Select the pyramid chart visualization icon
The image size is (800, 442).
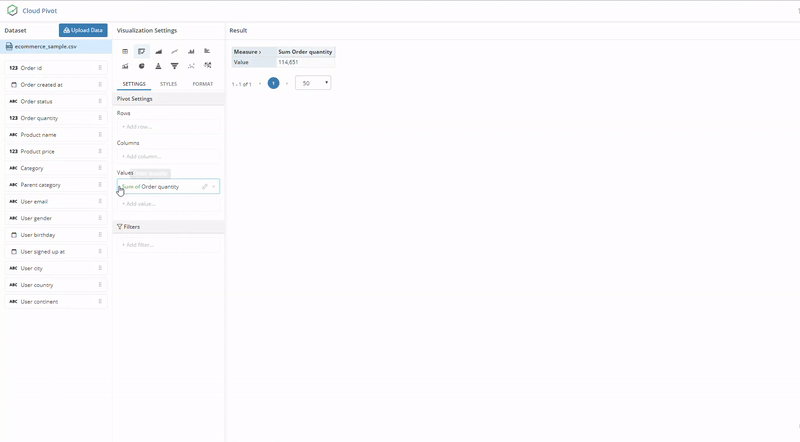158,66
